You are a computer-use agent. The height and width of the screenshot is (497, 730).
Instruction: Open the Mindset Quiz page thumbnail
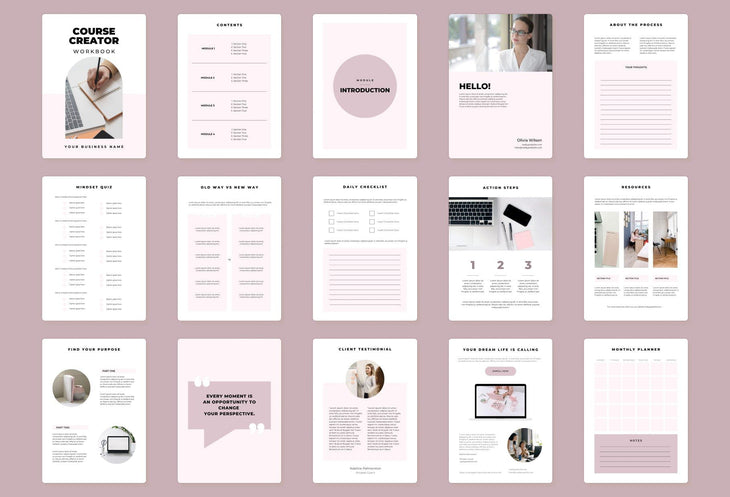click(94, 249)
